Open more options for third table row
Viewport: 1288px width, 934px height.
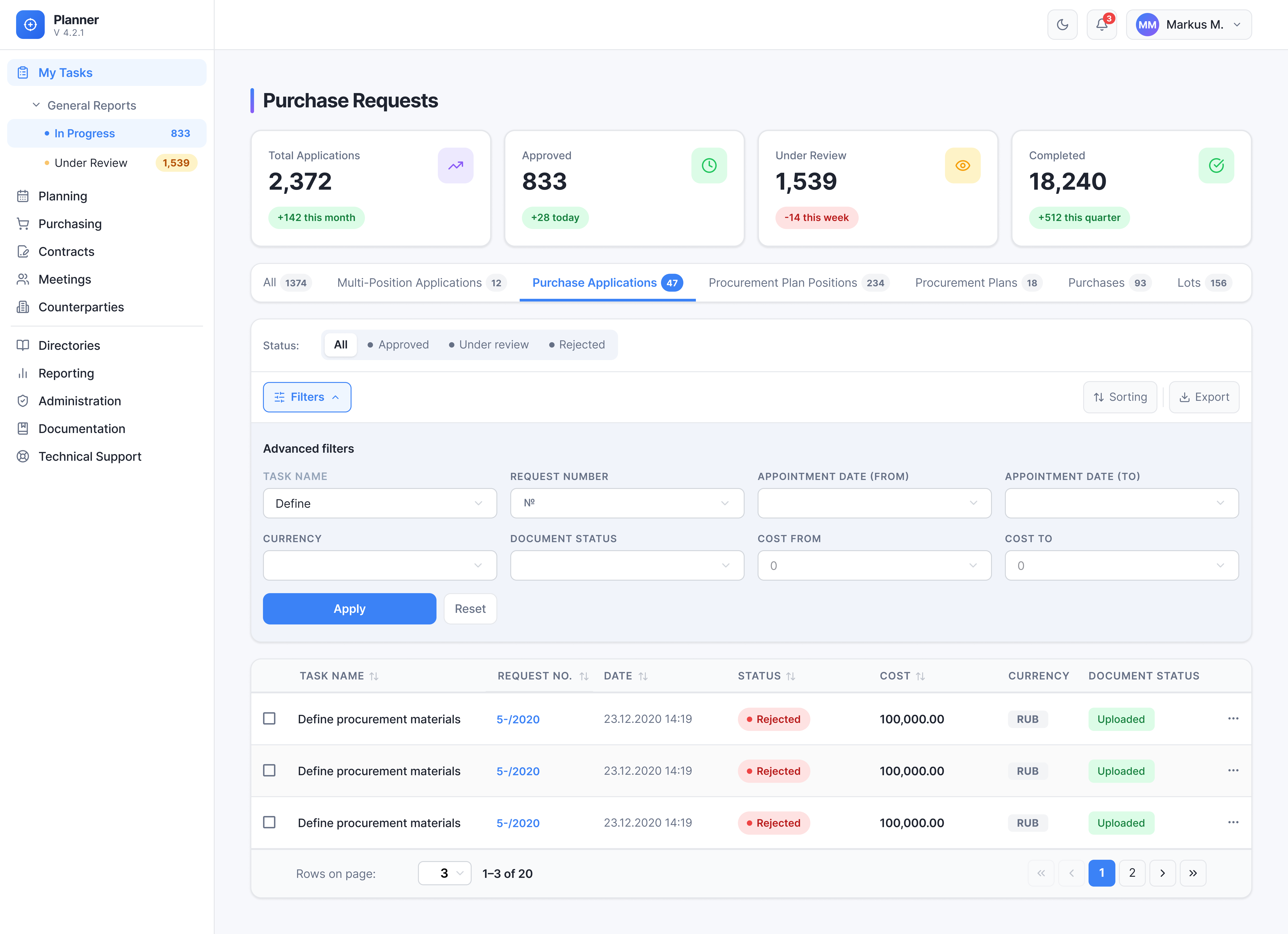(x=1233, y=823)
